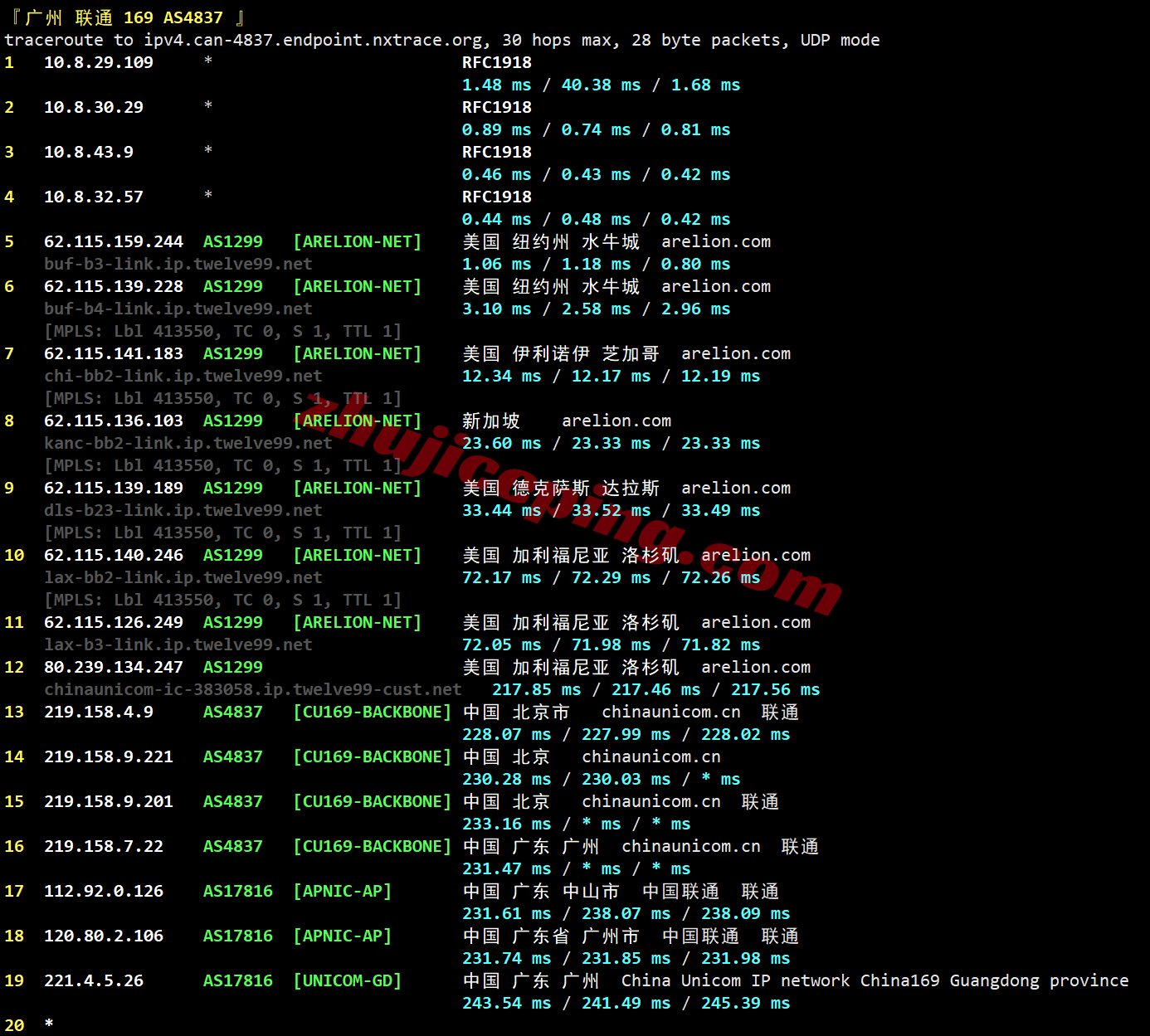This screenshot has width=1150, height=1036.
Task: Click hop 2 IP address 10.8.30.29
Action: click(x=94, y=107)
